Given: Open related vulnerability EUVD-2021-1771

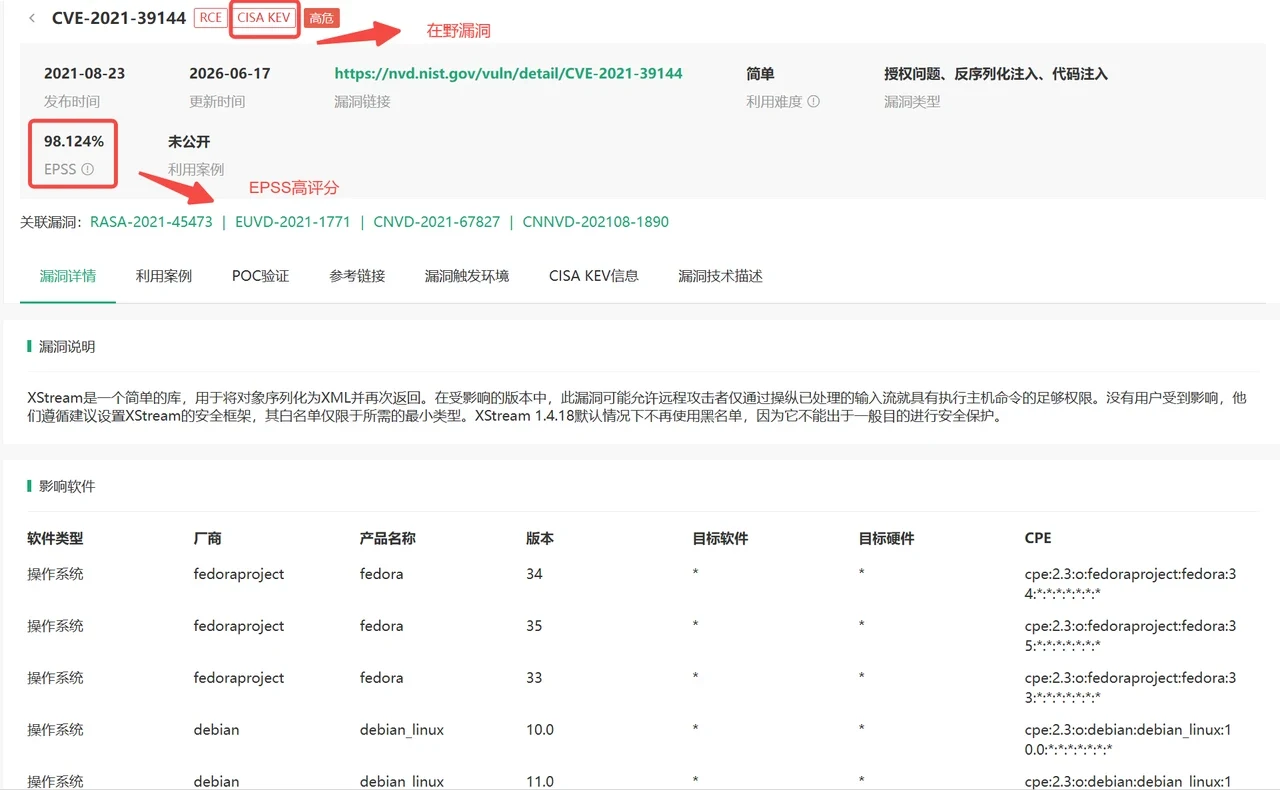Looking at the screenshot, I should click(x=292, y=222).
